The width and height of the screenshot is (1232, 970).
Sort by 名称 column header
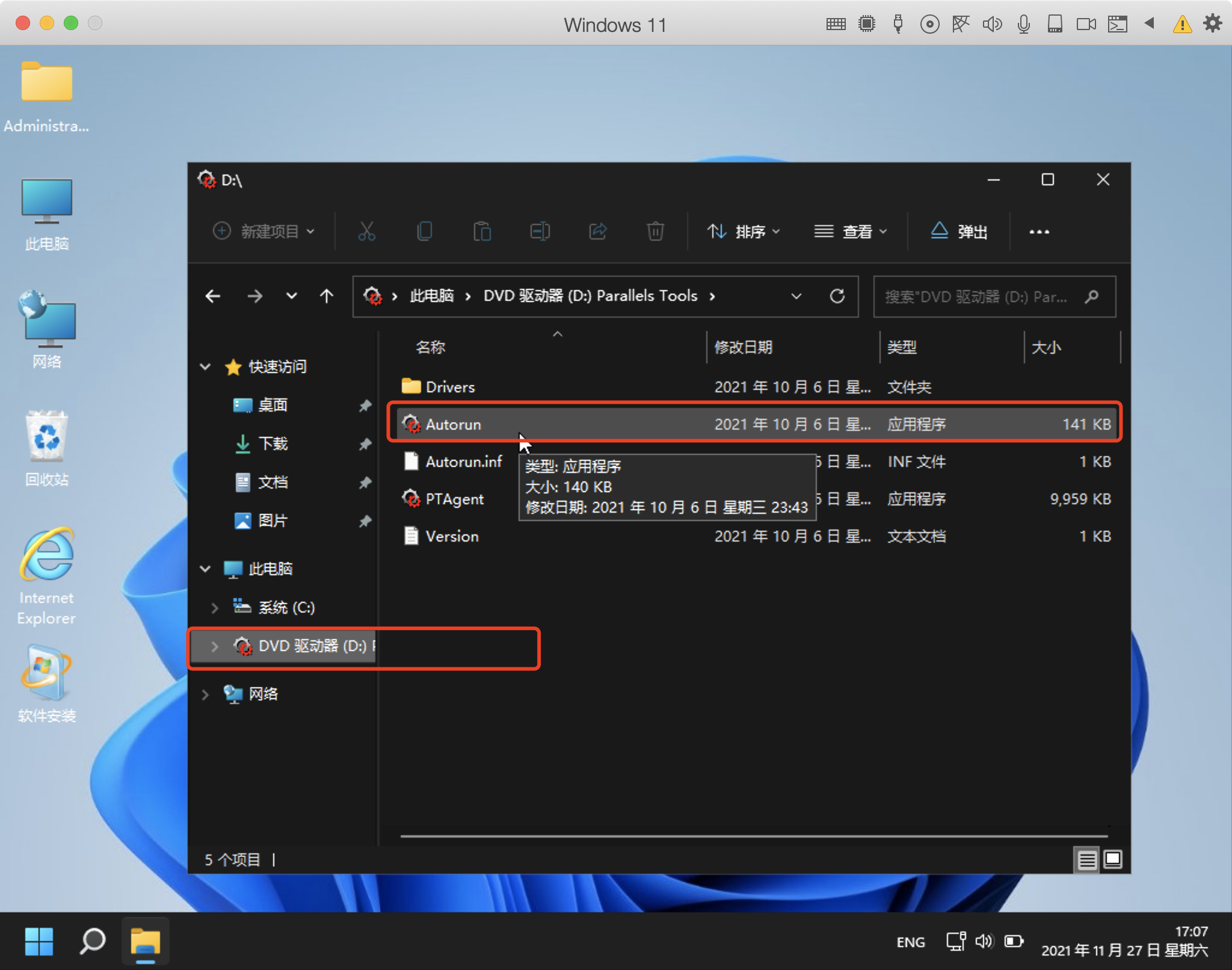pyautogui.click(x=431, y=347)
